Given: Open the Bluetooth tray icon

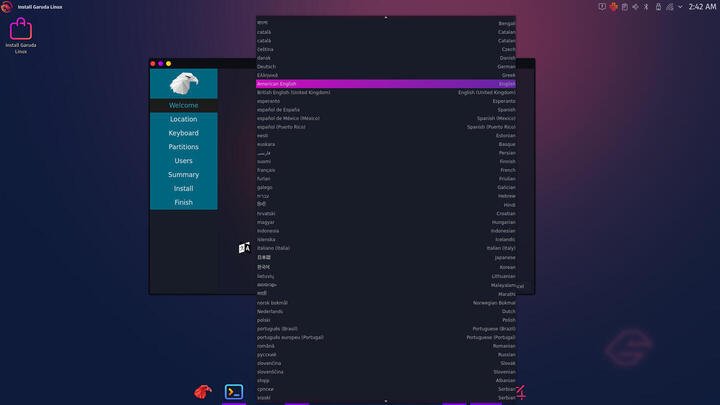Looking at the screenshot, I should click(646, 7).
